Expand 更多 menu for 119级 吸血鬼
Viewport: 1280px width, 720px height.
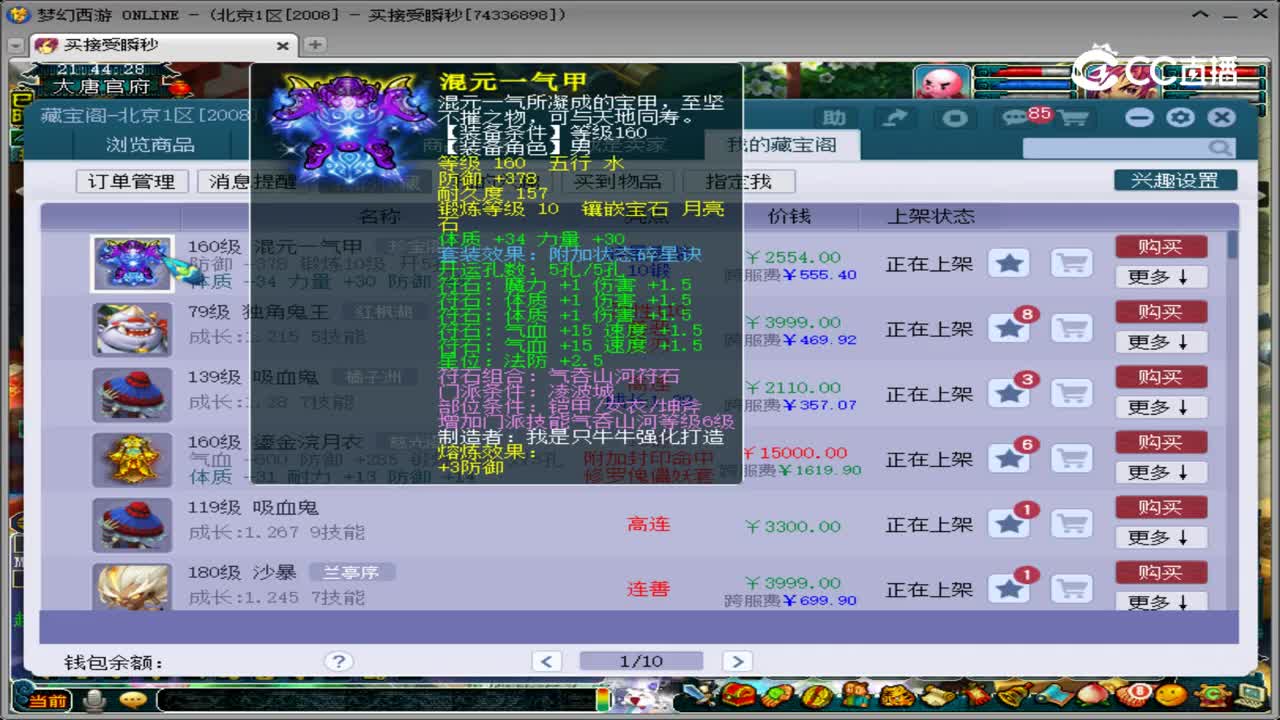coord(1161,537)
